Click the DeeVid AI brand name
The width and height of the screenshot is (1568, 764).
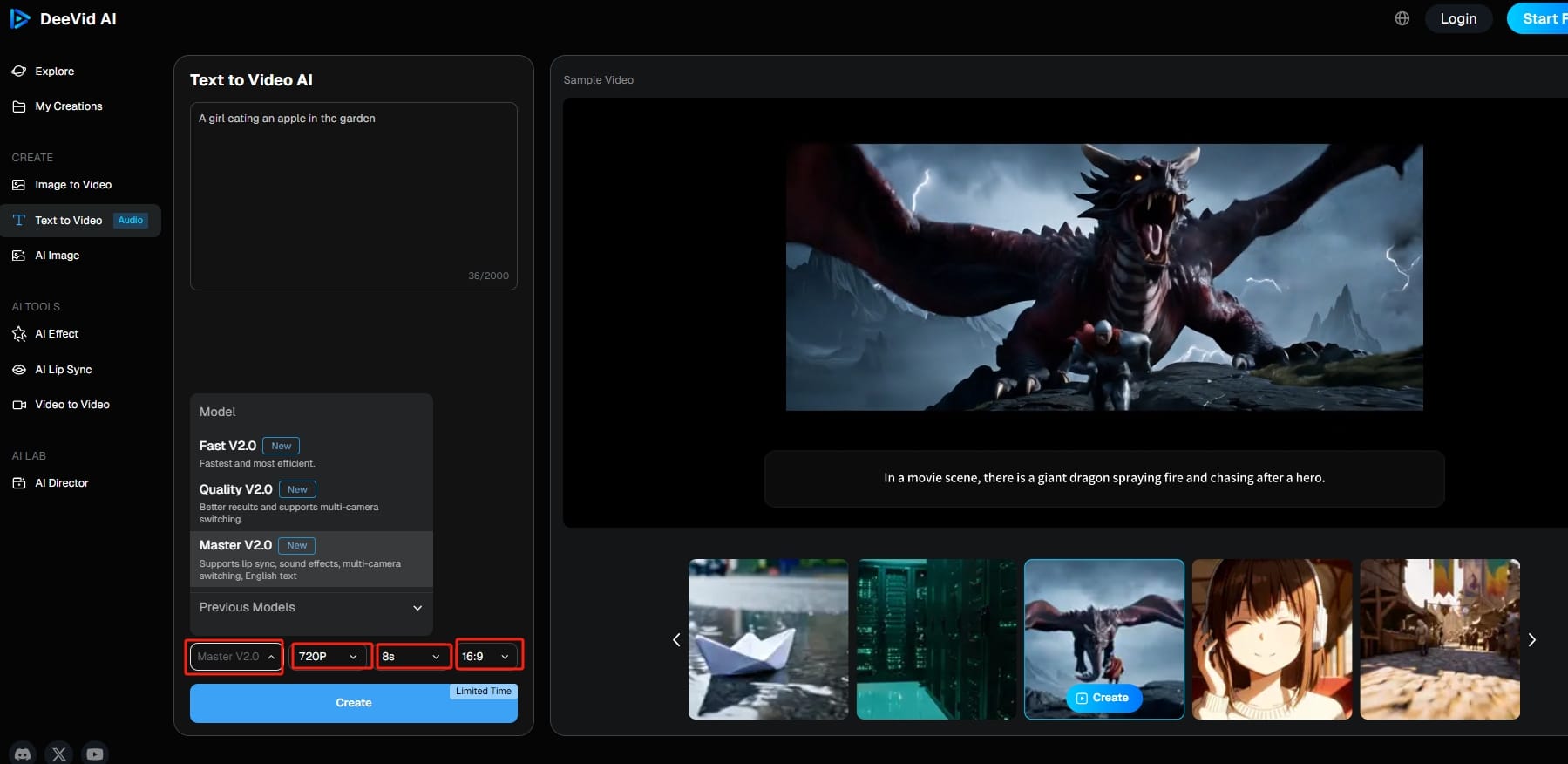[x=78, y=18]
